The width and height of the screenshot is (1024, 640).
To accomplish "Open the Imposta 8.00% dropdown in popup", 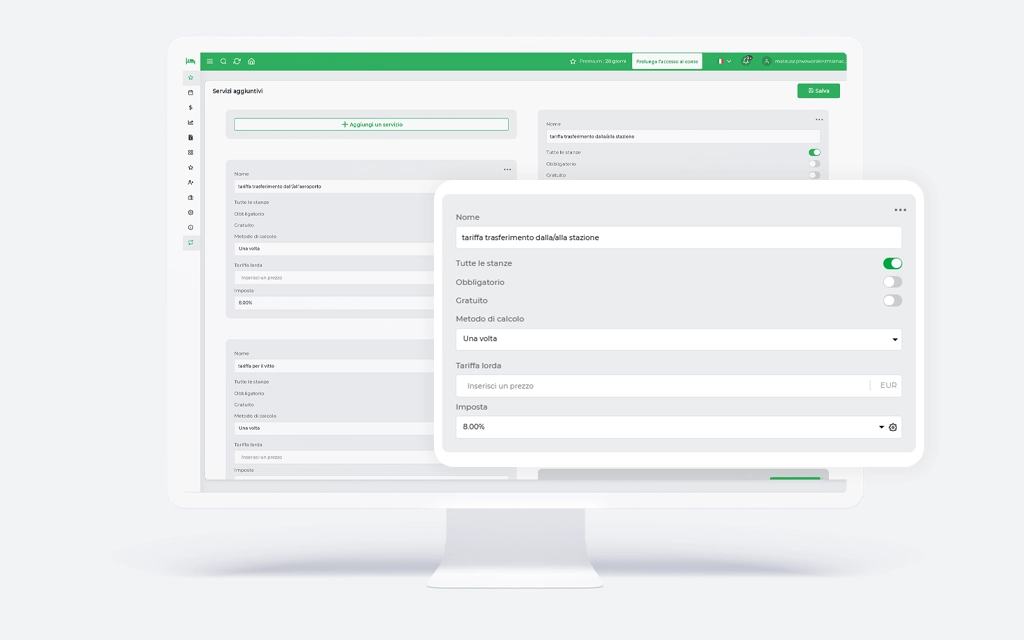I will [665, 427].
